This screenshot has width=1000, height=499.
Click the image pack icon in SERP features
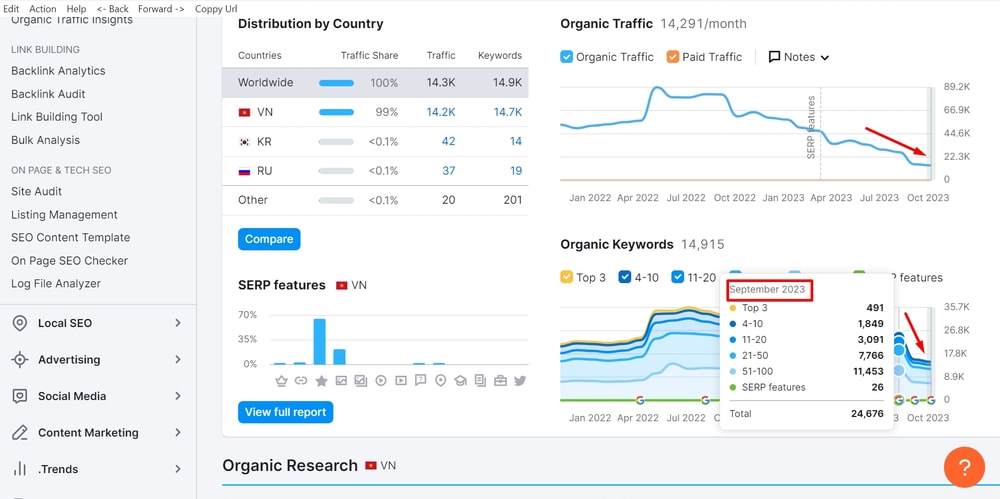pyautogui.click(x=361, y=381)
